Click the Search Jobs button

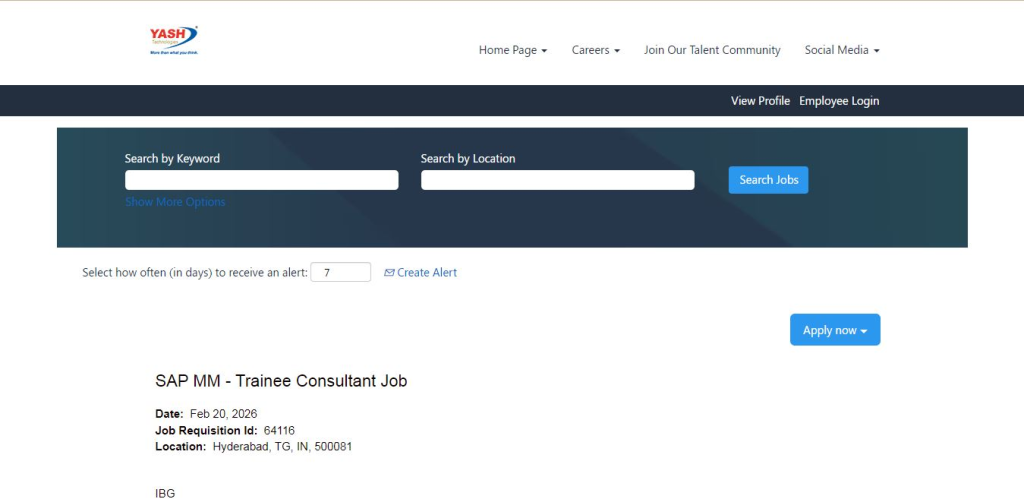pyautogui.click(x=768, y=180)
